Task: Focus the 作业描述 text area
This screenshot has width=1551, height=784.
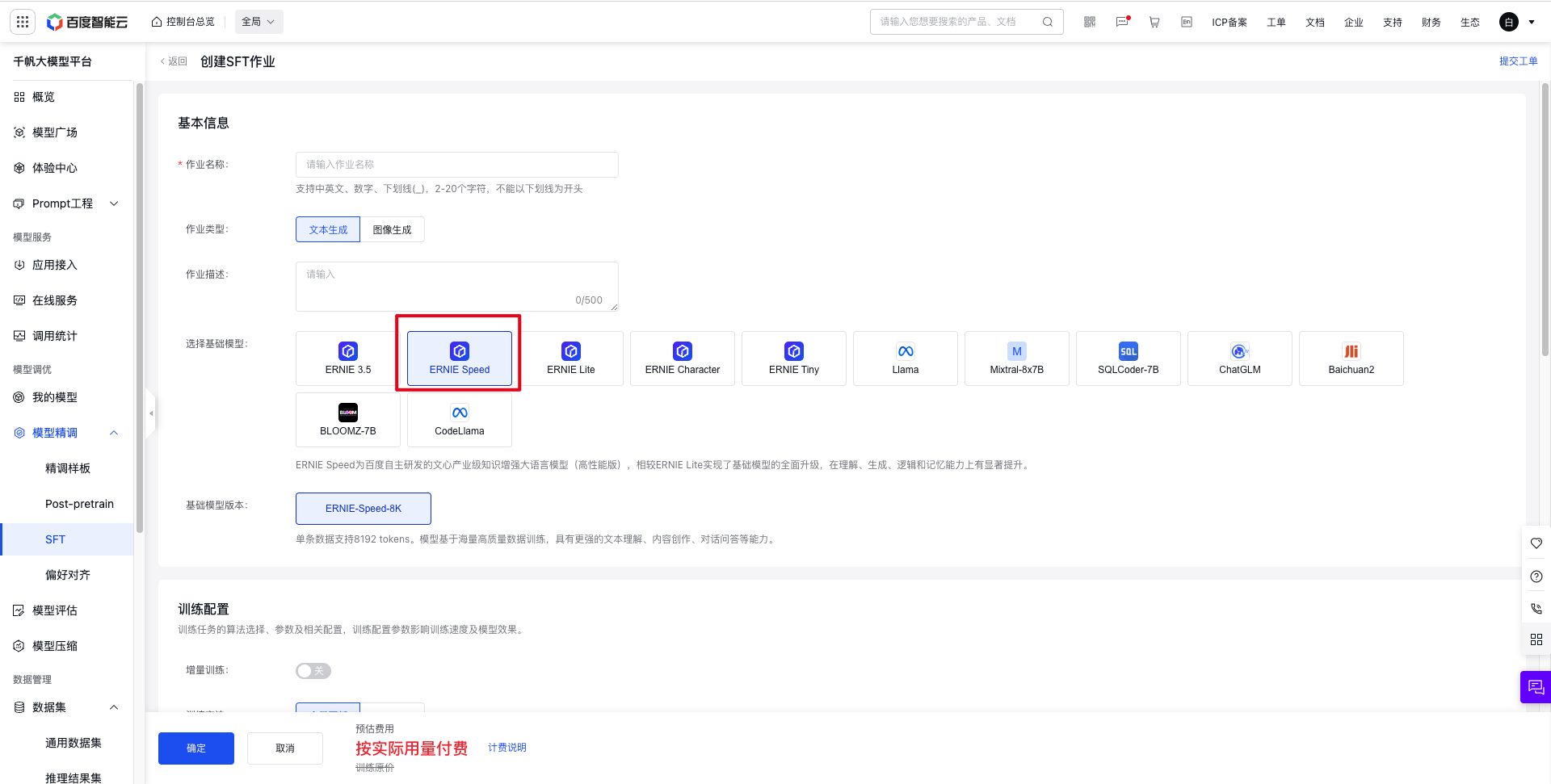Action: [457, 286]
